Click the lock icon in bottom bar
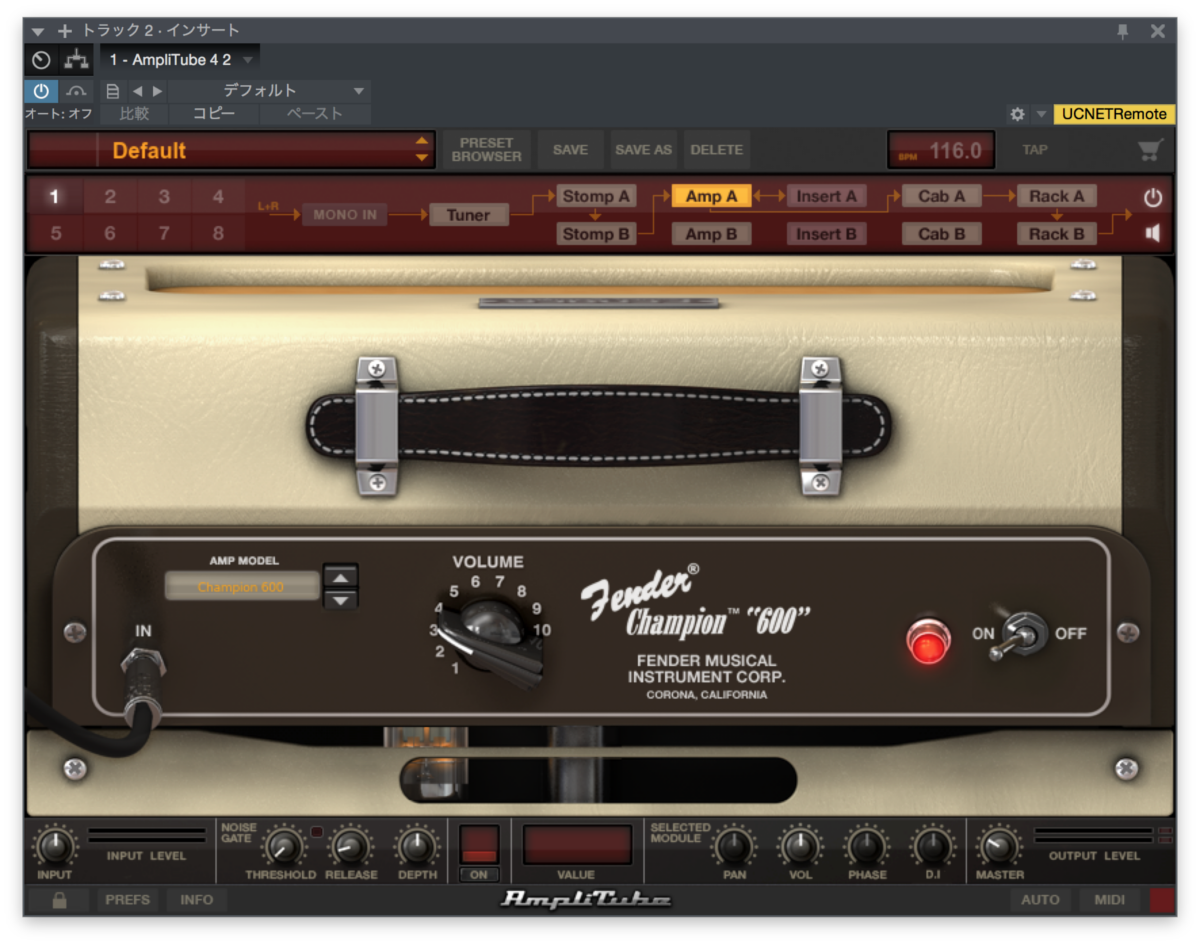 [x=59, y=900]
